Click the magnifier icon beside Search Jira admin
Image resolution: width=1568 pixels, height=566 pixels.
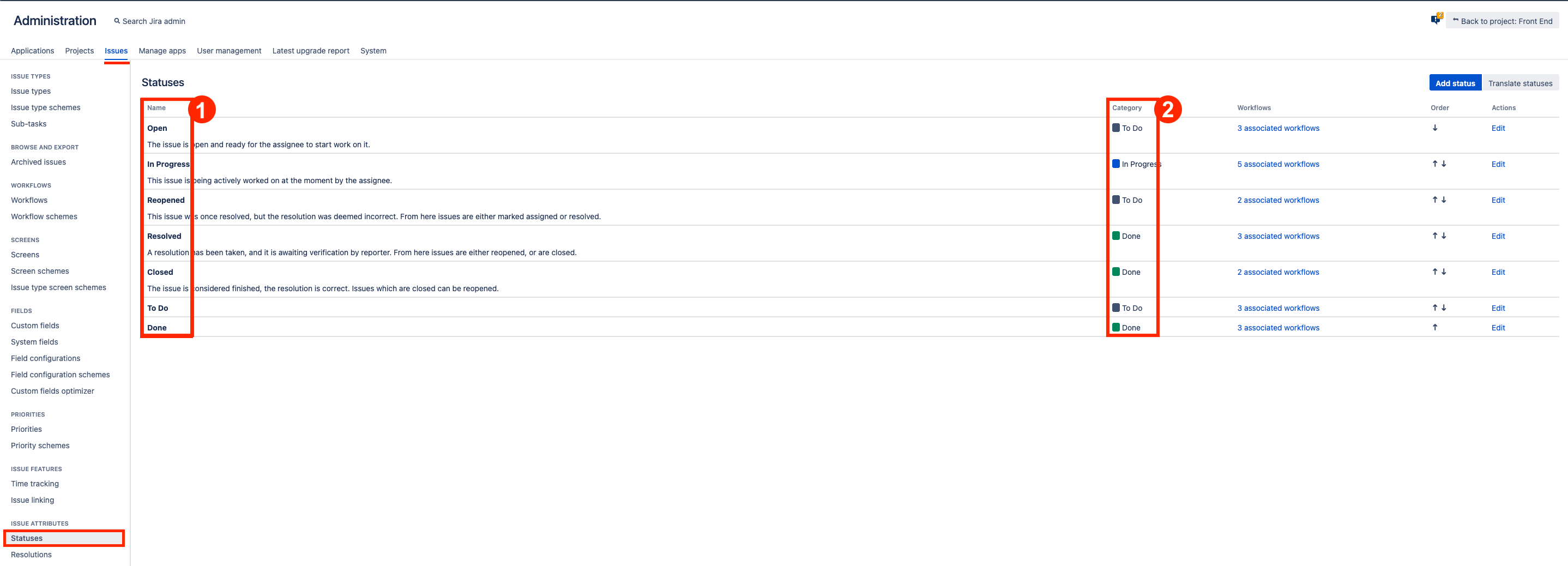click(x=117, y=21)
